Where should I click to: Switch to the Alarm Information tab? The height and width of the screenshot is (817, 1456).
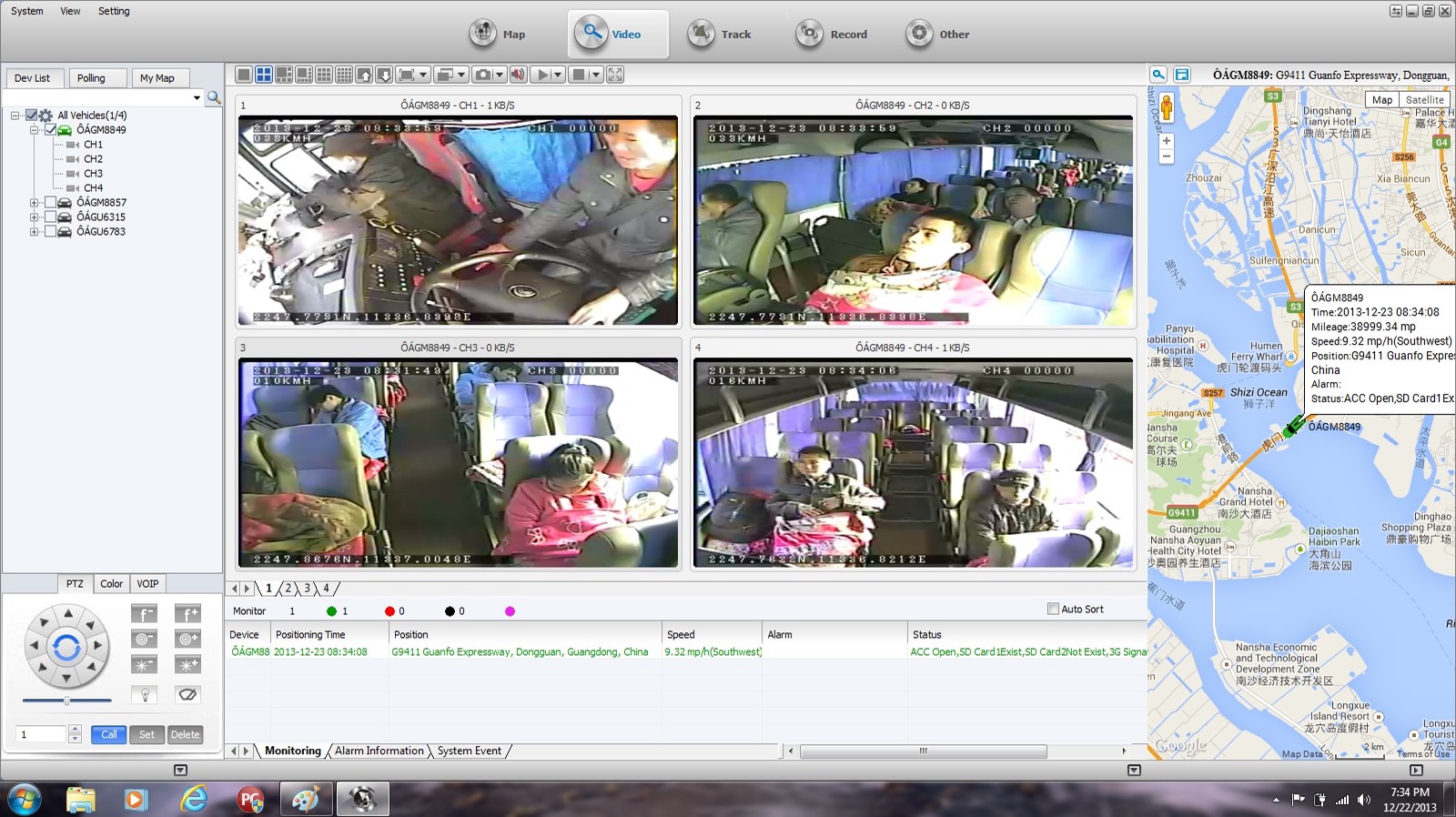pyautogui.click(x=379, y=751)
